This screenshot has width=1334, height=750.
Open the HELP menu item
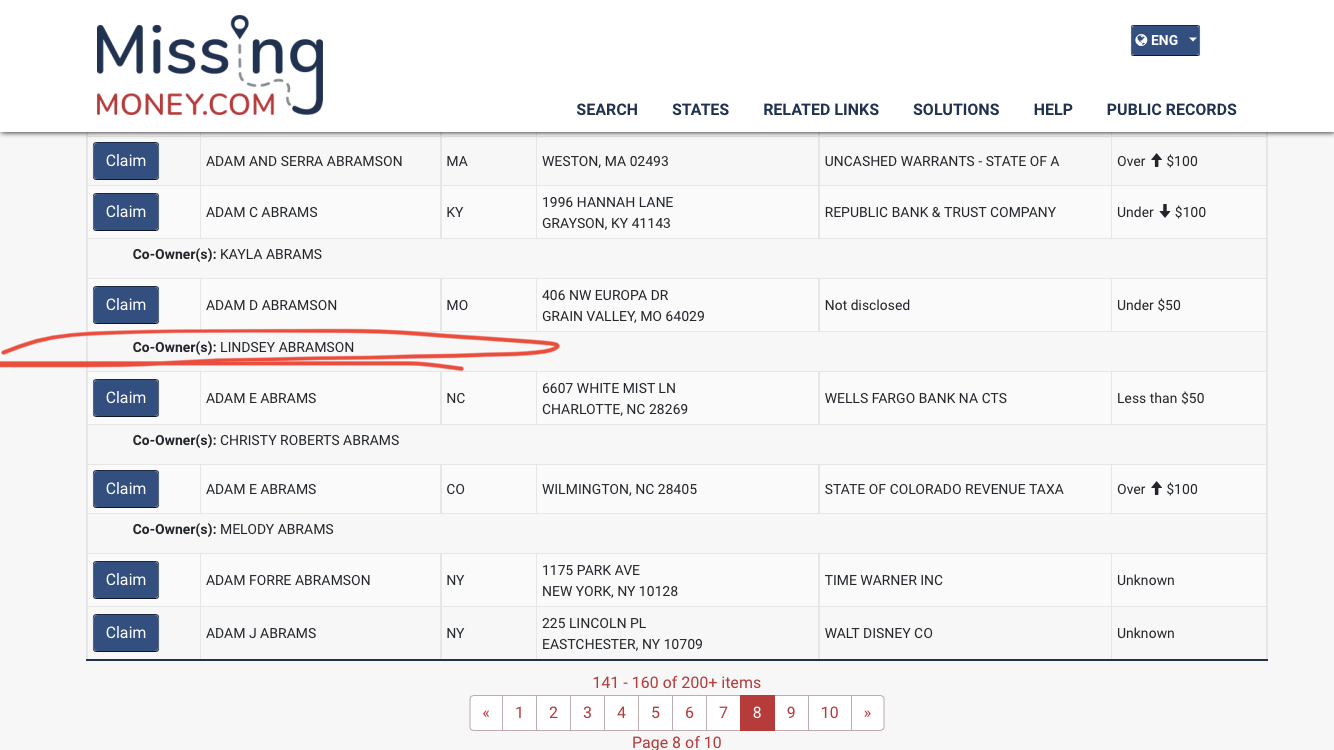1053,110
